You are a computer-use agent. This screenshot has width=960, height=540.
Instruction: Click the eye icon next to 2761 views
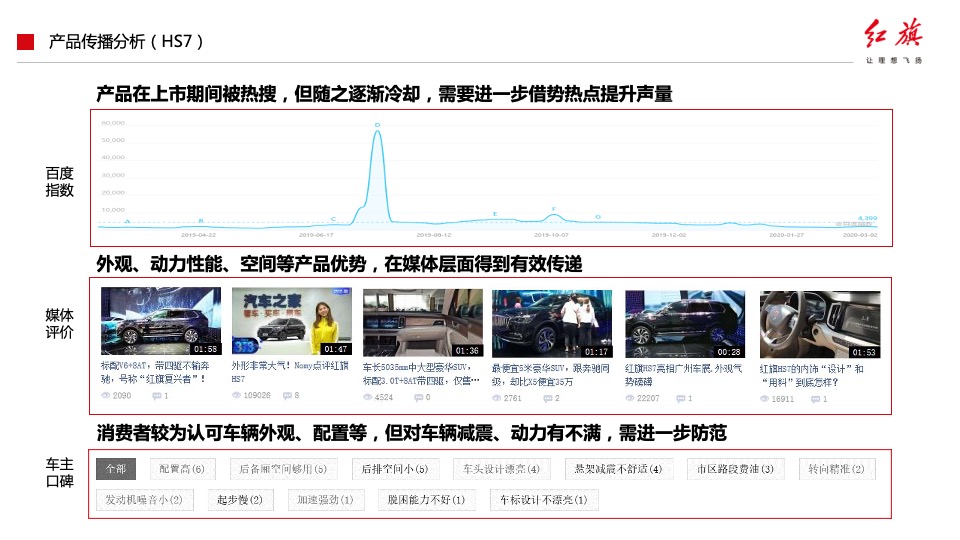(497, 398)
